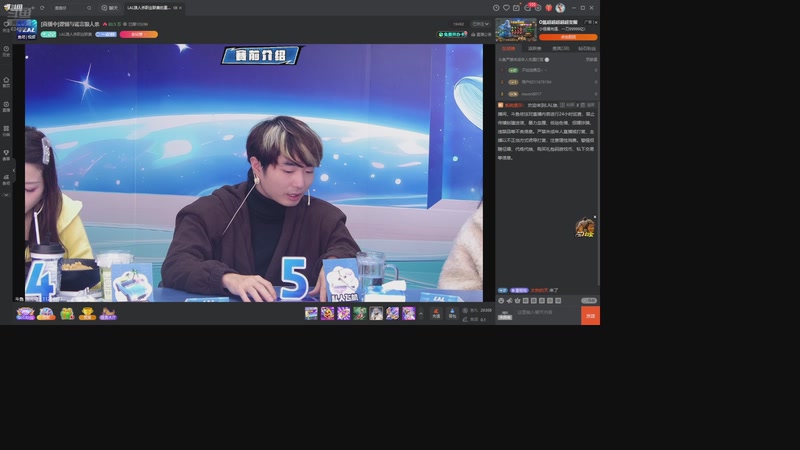The height and width of the screenshot is (450, 800).
Task: Click the gold trophy activity icon
Action: (x=87, y=313)
